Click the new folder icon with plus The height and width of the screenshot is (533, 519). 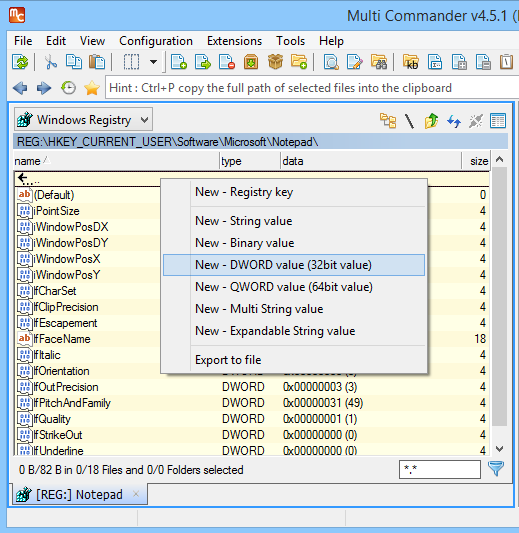tap(299, 62)
